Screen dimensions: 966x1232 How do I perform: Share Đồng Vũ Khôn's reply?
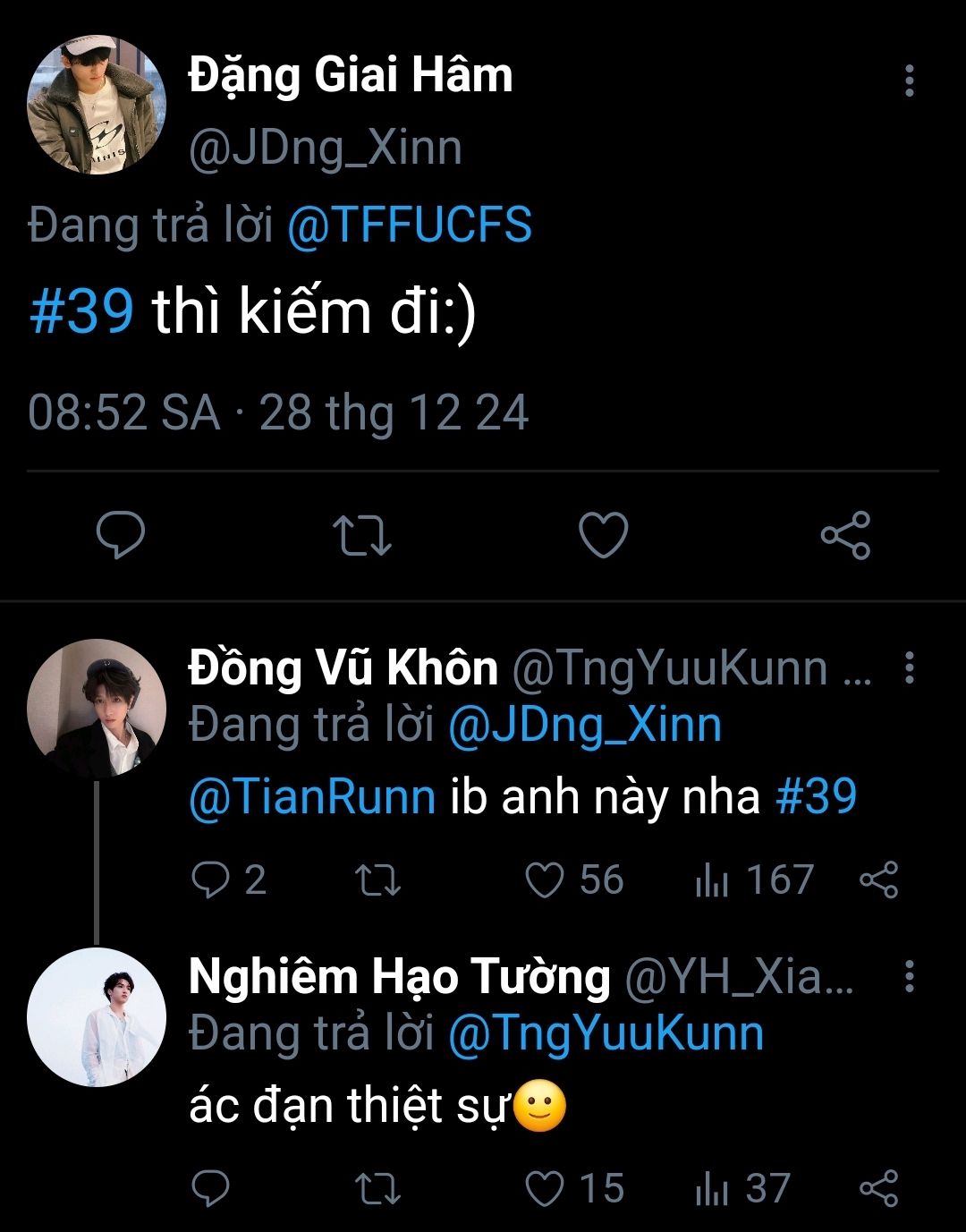coord(878,879)
